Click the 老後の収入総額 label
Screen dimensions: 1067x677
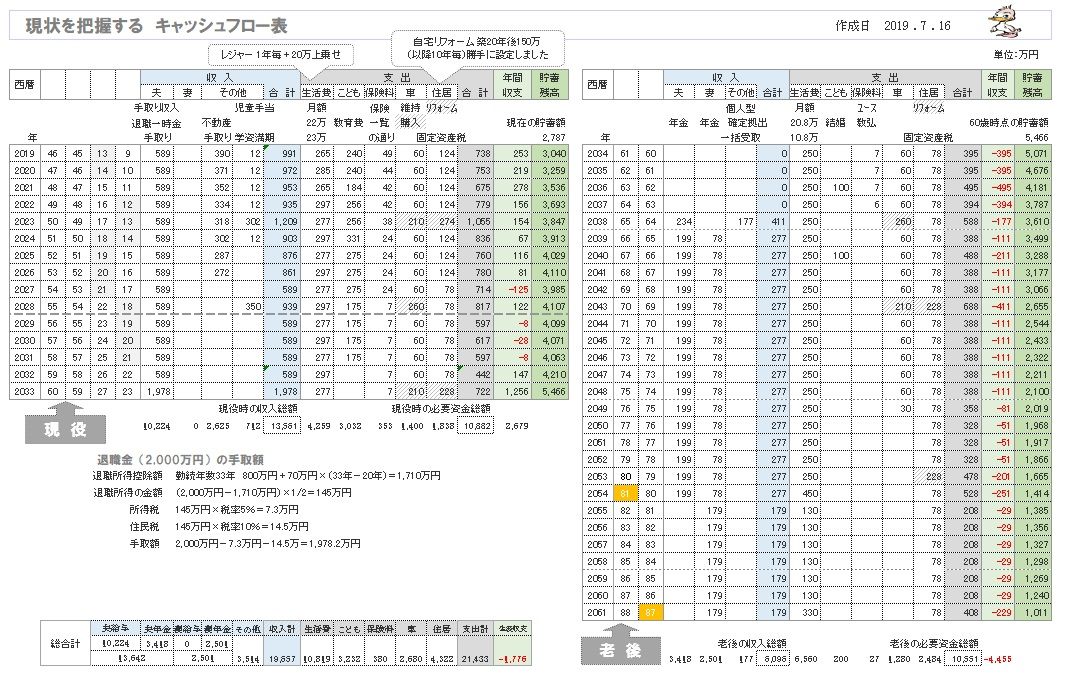752,643
